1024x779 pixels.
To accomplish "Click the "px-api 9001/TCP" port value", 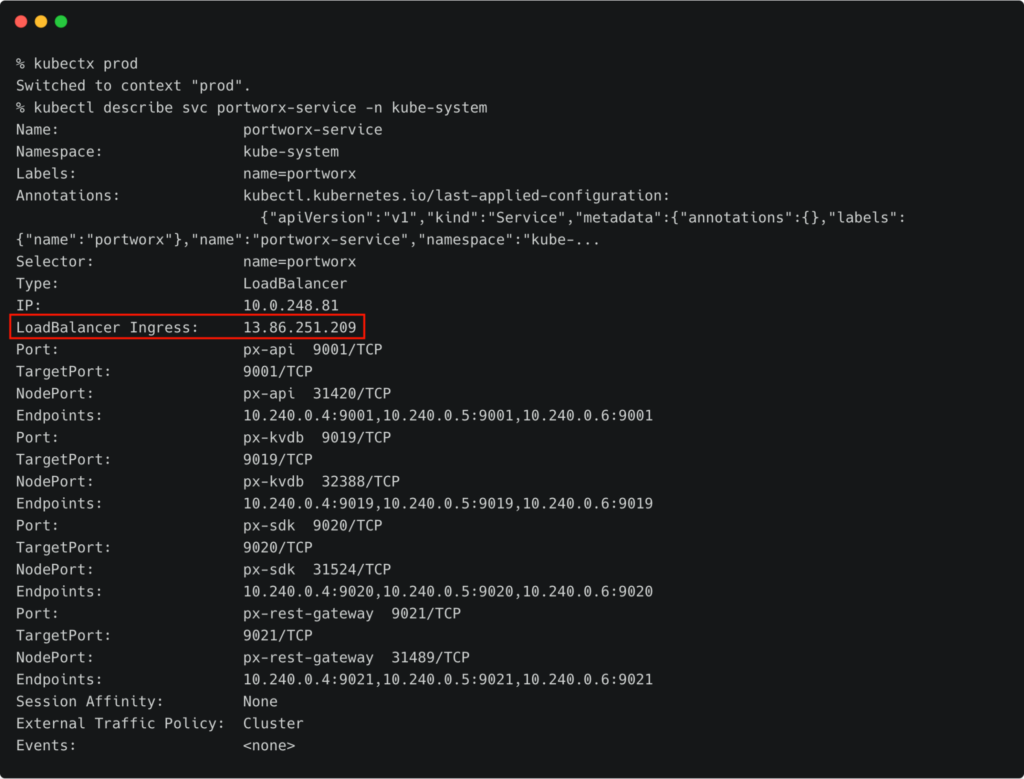I will coord(312,349).
